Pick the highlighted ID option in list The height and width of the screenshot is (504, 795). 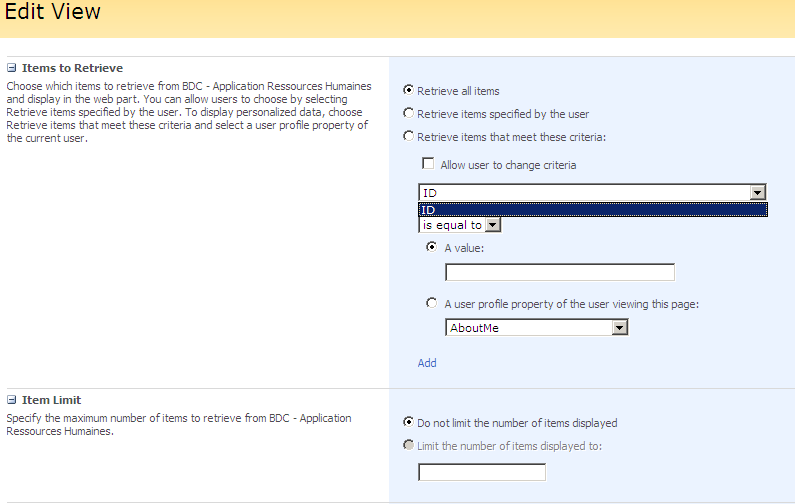click(x=592, y=210)
